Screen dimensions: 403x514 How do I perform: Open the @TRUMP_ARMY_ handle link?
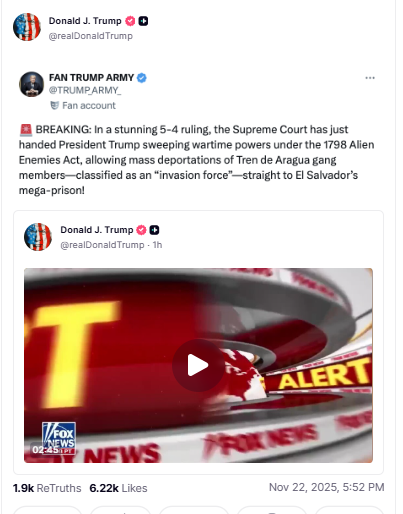(85, 91)
